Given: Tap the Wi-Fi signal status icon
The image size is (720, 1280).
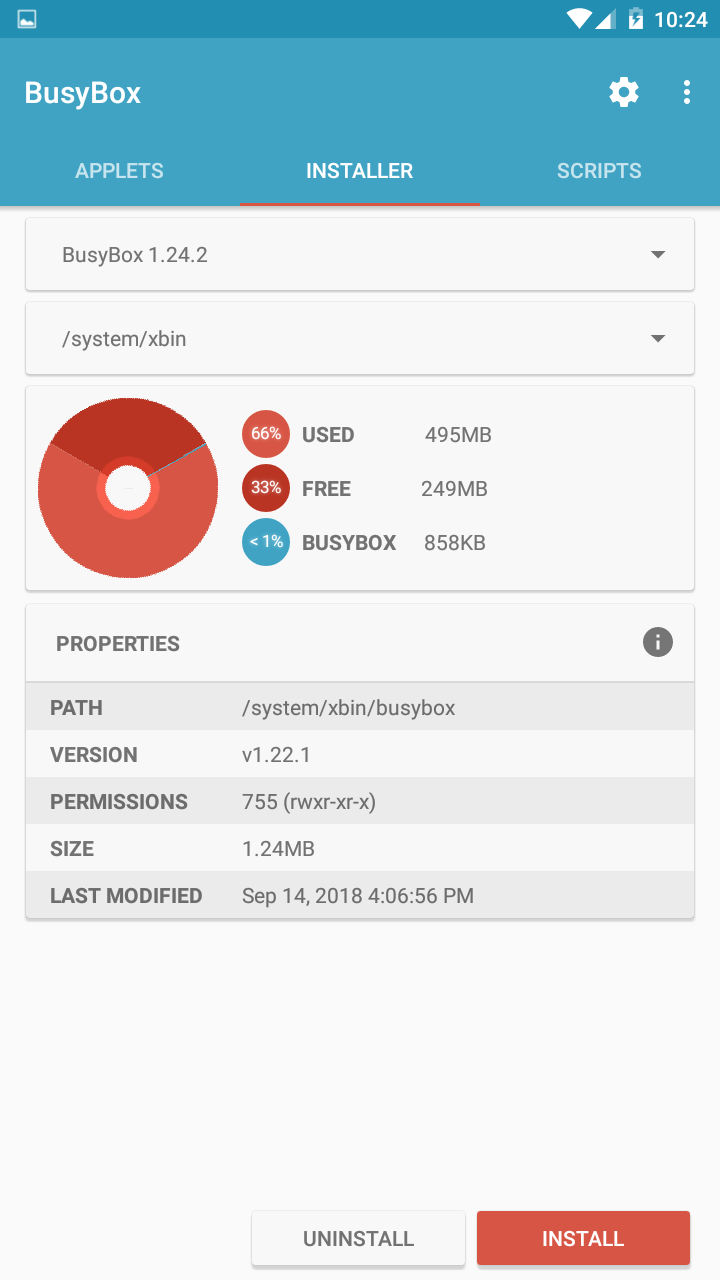Looking at the screenshot, I should coord(578,19).
